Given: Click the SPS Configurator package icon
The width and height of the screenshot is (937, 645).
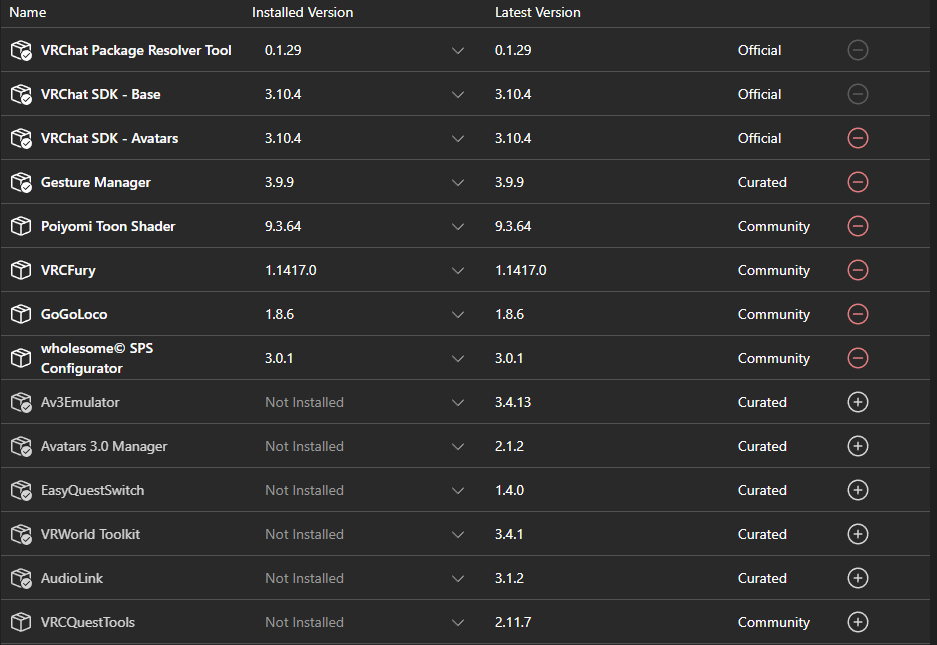Looking at the screenshot, I should pos(21,358).
